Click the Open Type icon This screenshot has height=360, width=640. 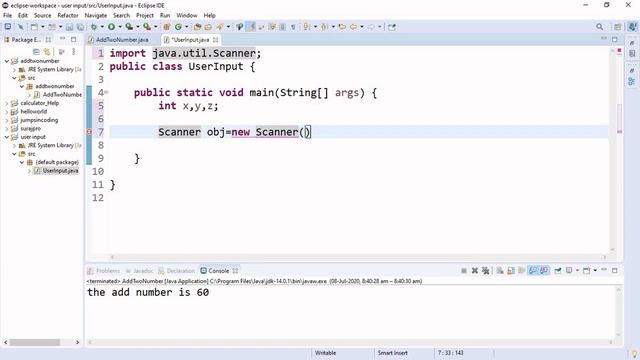point(198,27)
